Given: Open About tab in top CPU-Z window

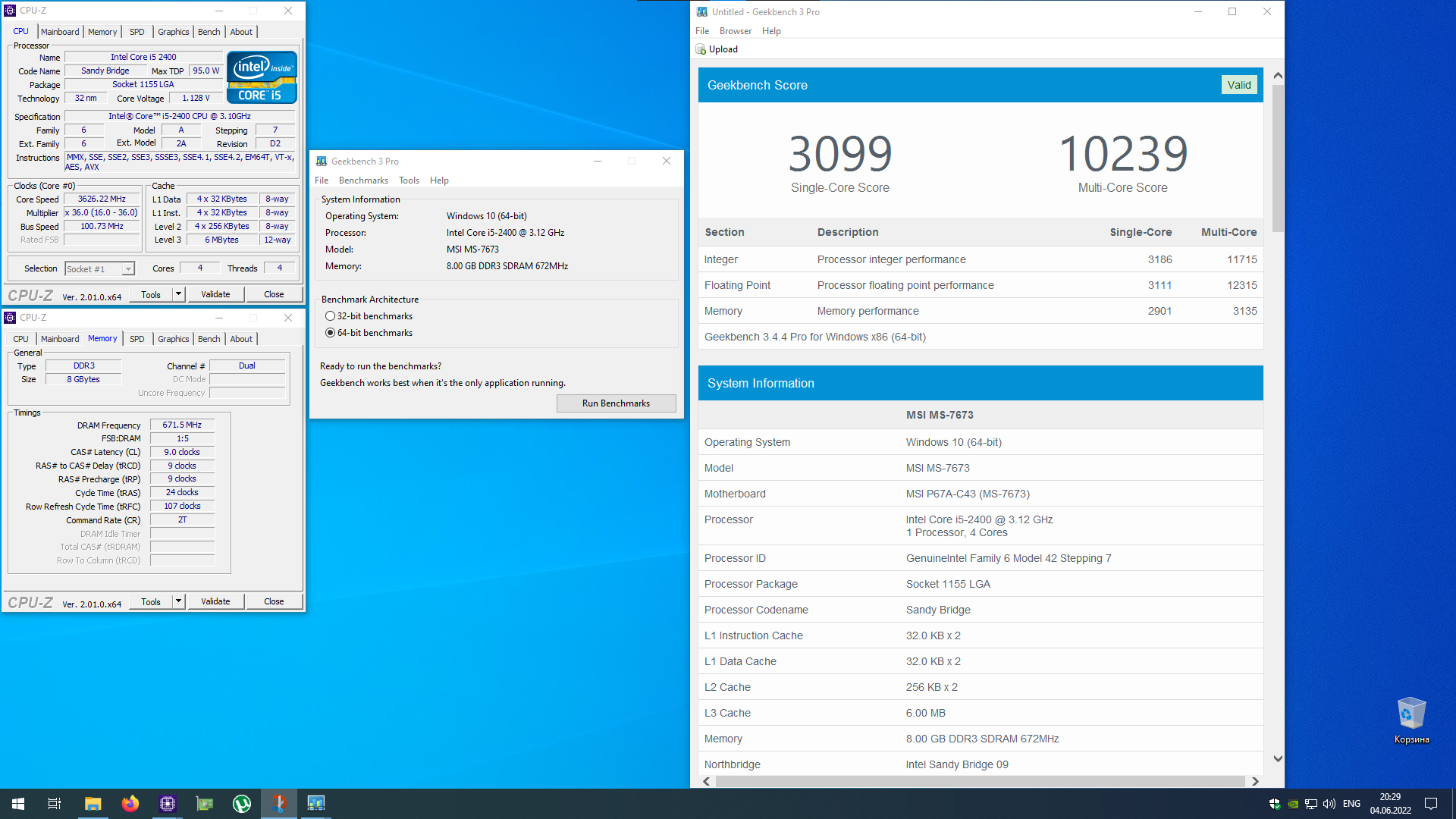Looking at the screenshot, I should [x=241, y=32].
